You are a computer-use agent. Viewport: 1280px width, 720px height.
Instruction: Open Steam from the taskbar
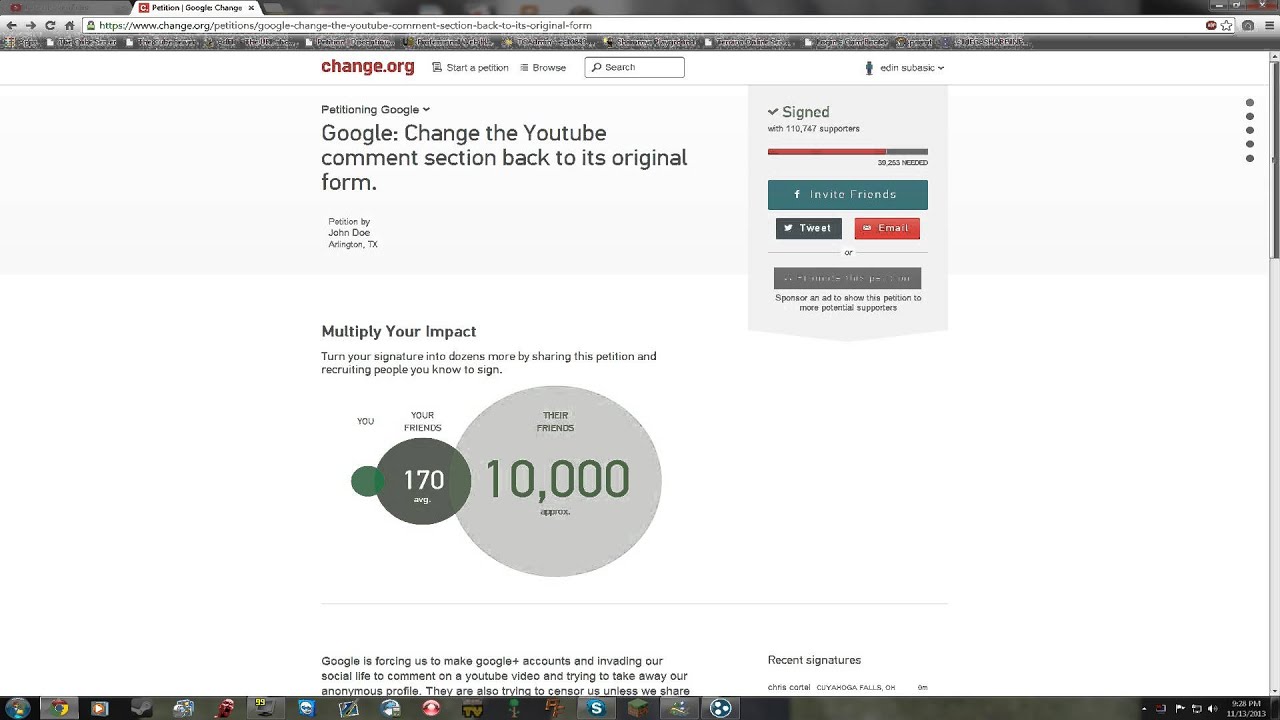pyautogui.click(x=141, y=708)
